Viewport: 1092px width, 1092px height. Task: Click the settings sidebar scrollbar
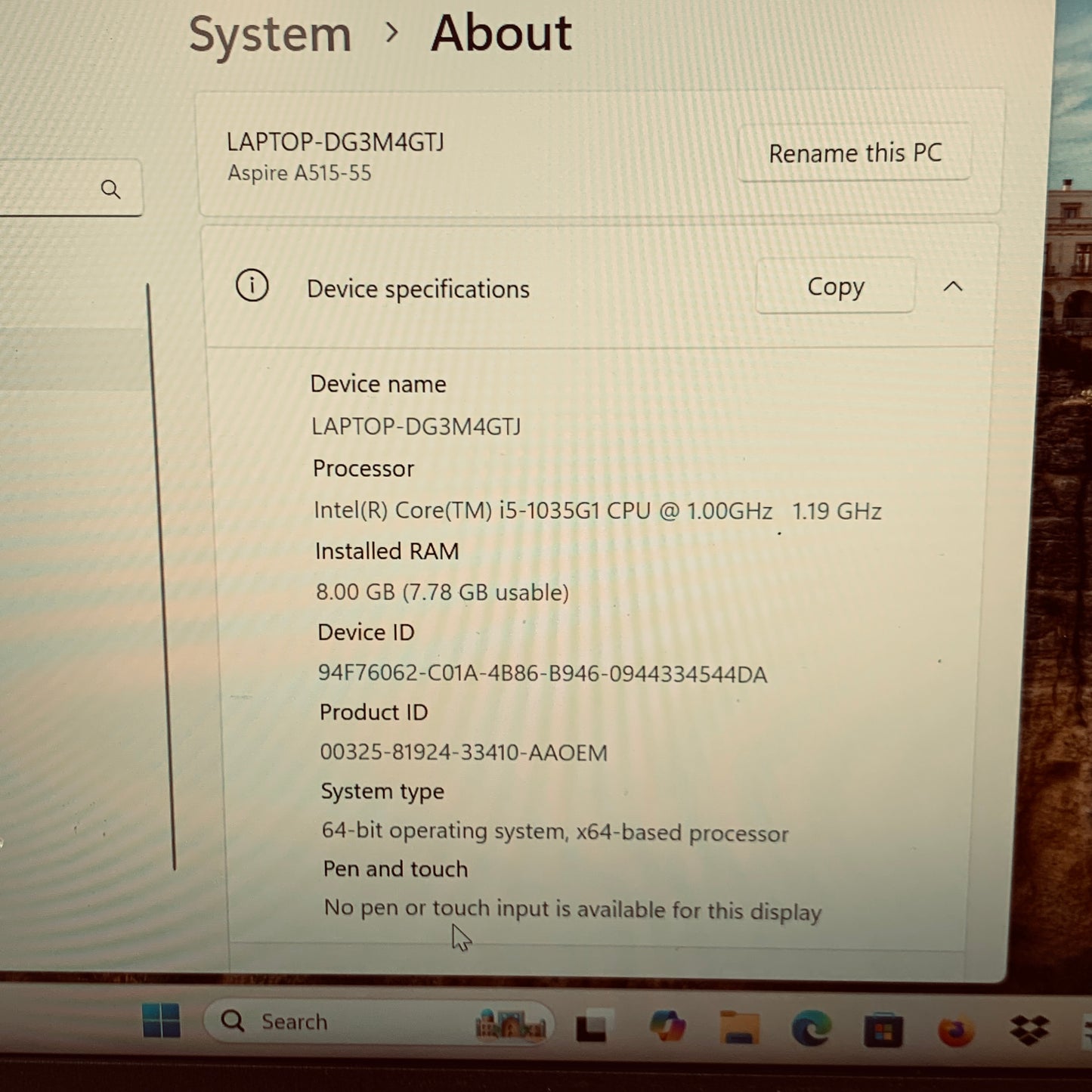pyautogui.click(x=161, y=577)
